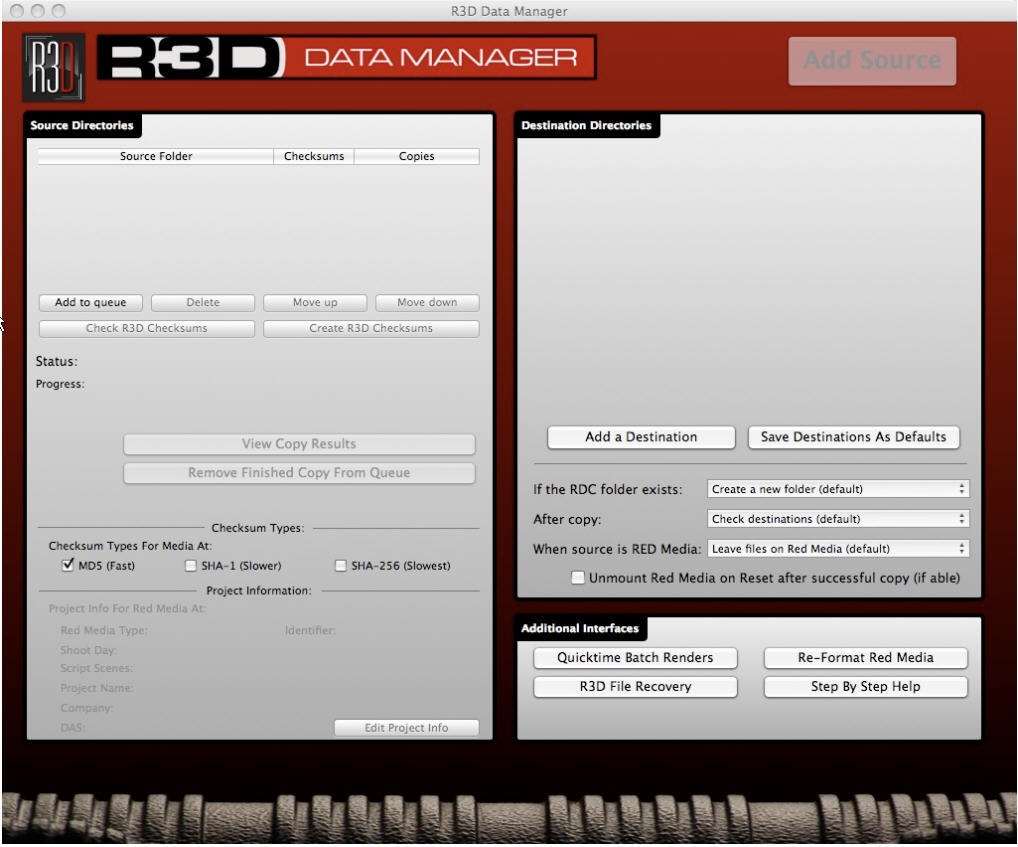Open 'When source is RED Media' dropdown

838,549
